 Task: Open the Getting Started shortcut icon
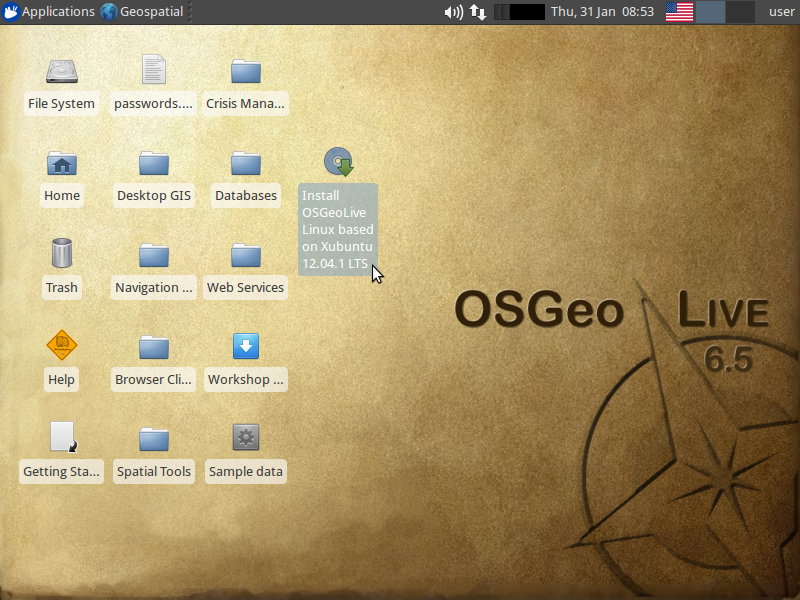[63, 437]
